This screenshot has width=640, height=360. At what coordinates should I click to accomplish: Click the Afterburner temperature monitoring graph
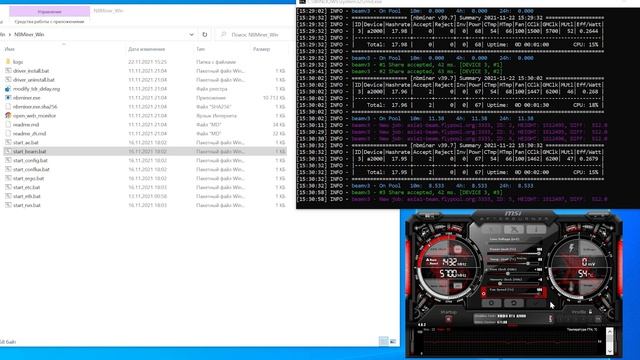pyautogui.click(x=510, y=343)
